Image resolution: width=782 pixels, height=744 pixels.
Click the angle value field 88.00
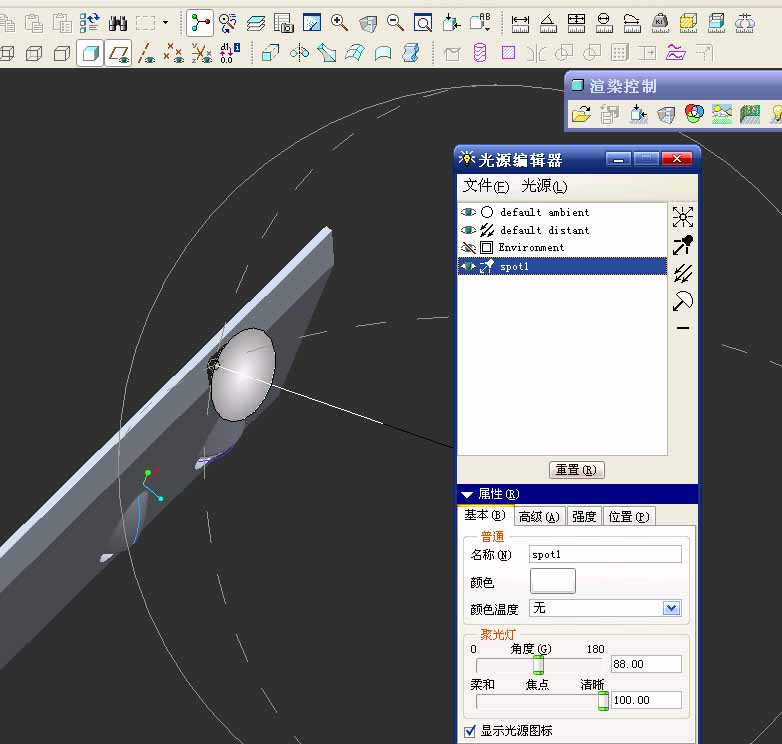tap(646, 664)
